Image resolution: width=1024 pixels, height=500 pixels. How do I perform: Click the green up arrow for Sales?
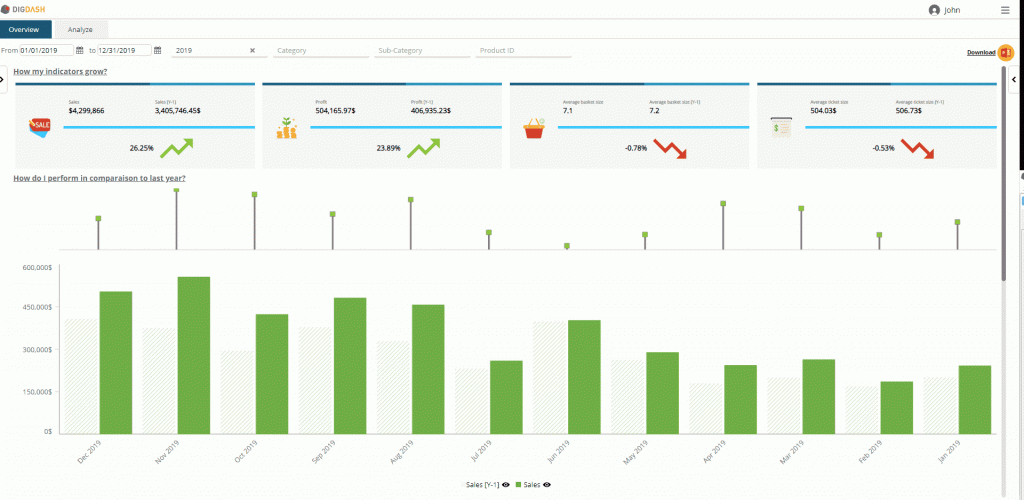176,148
